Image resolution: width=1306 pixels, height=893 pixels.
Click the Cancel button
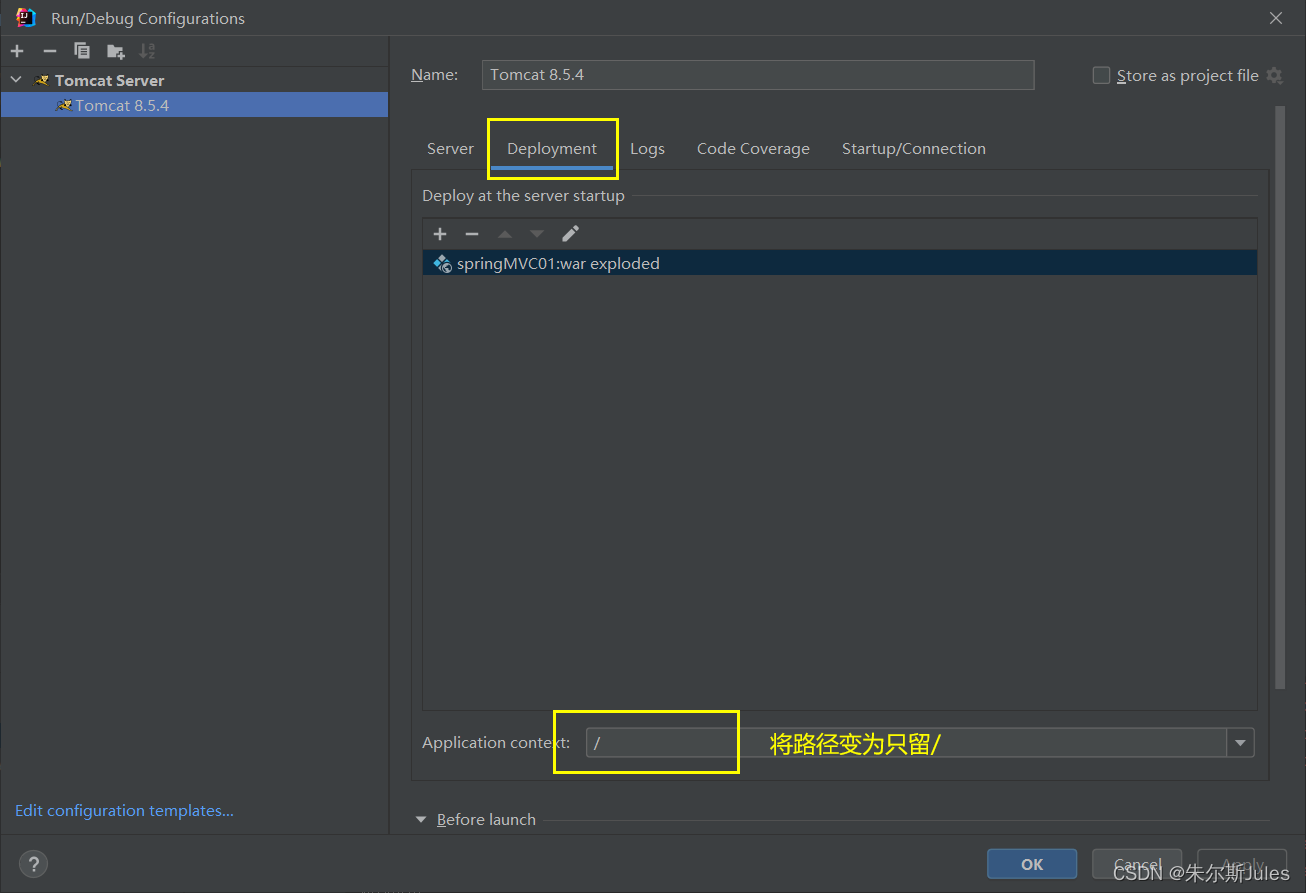click(1137, 864)
